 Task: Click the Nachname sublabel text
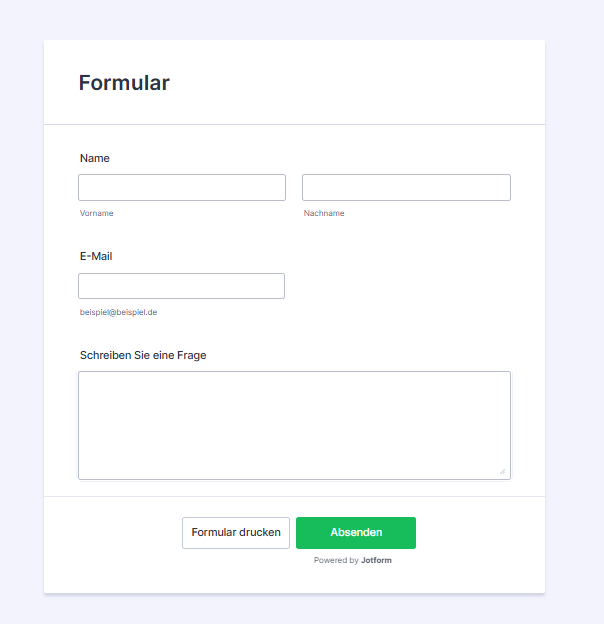[x=324, y=213]
